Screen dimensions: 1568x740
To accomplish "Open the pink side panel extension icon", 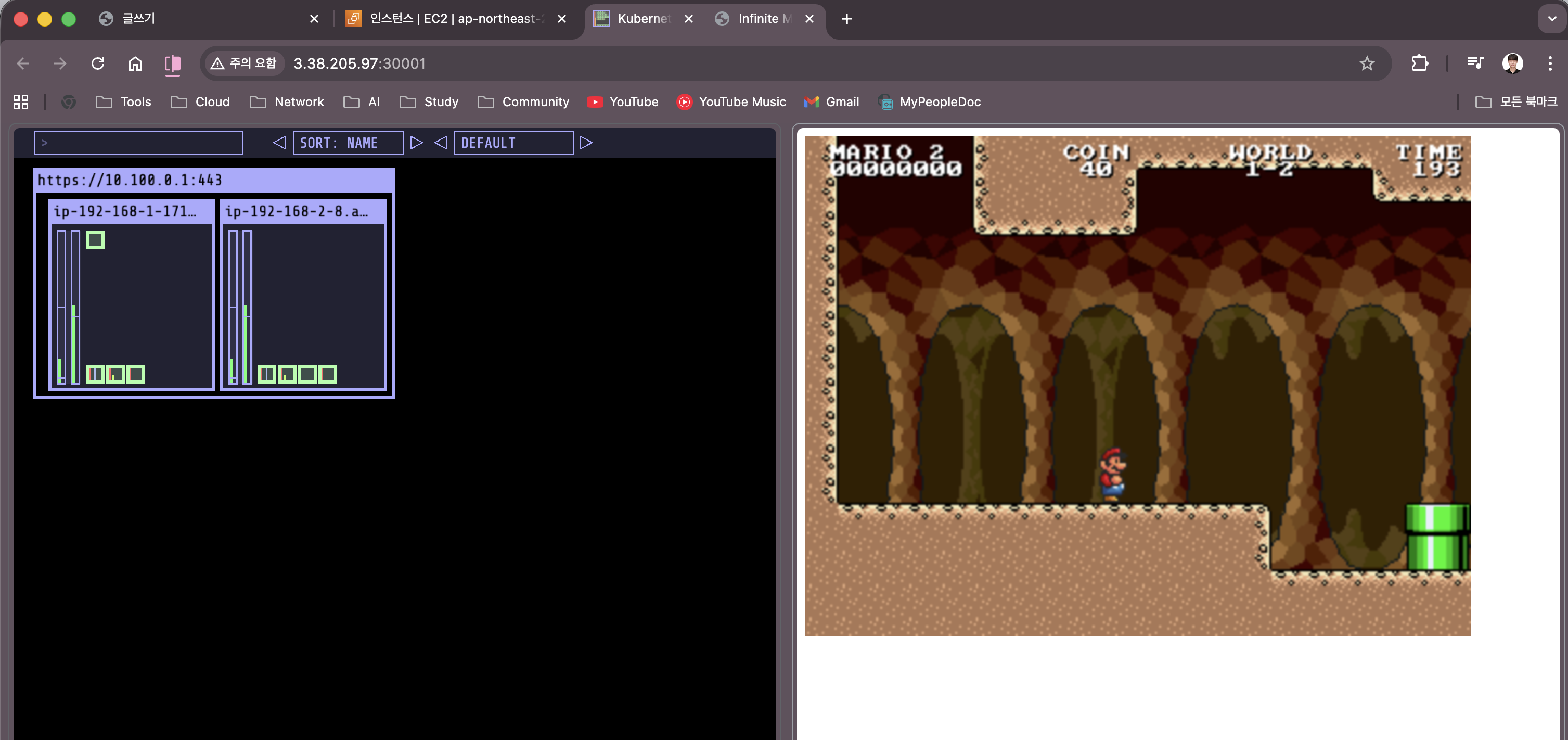I will coord(173,63).
